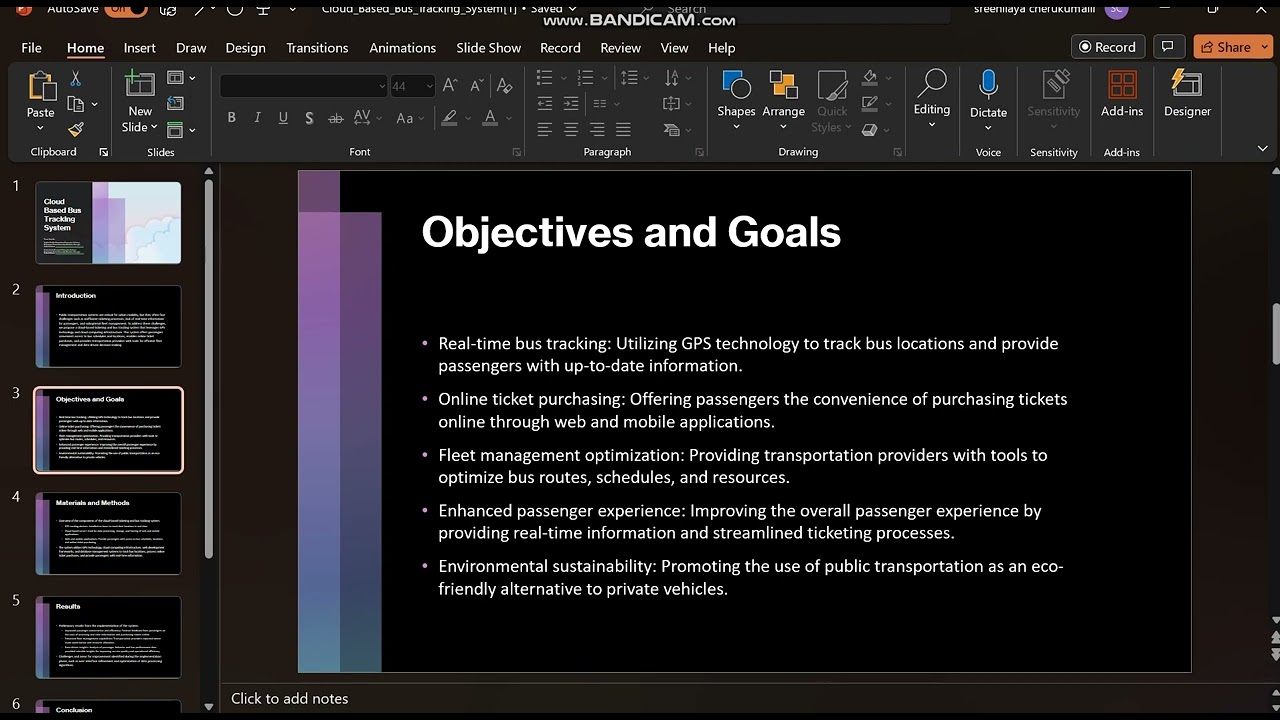This screenshot has height=720, width=1280.
Task: Toggle Underline formatting
Action: pos(283,118)
